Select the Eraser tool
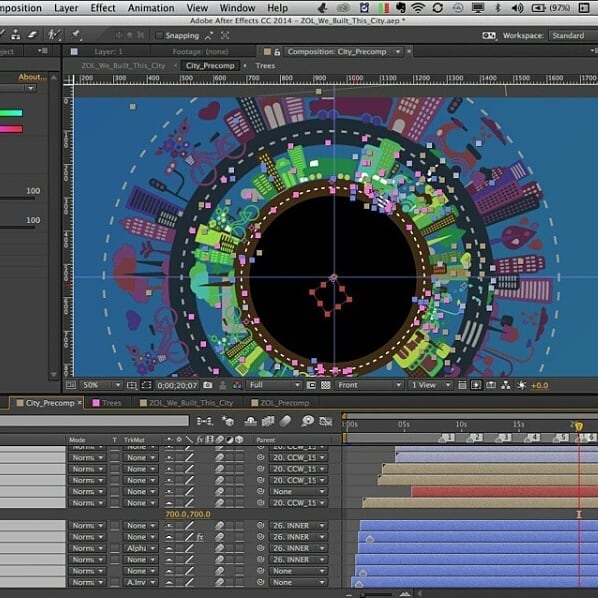Viewport: 598px width, 598px height. pyautogui.click(x=33, y=35)
